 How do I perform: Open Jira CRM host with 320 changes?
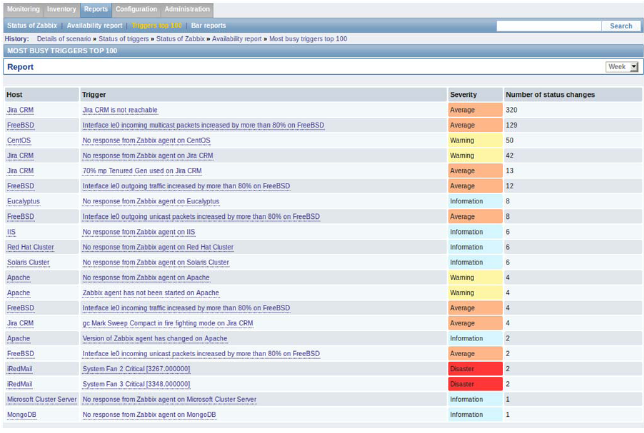click(20, 110)
